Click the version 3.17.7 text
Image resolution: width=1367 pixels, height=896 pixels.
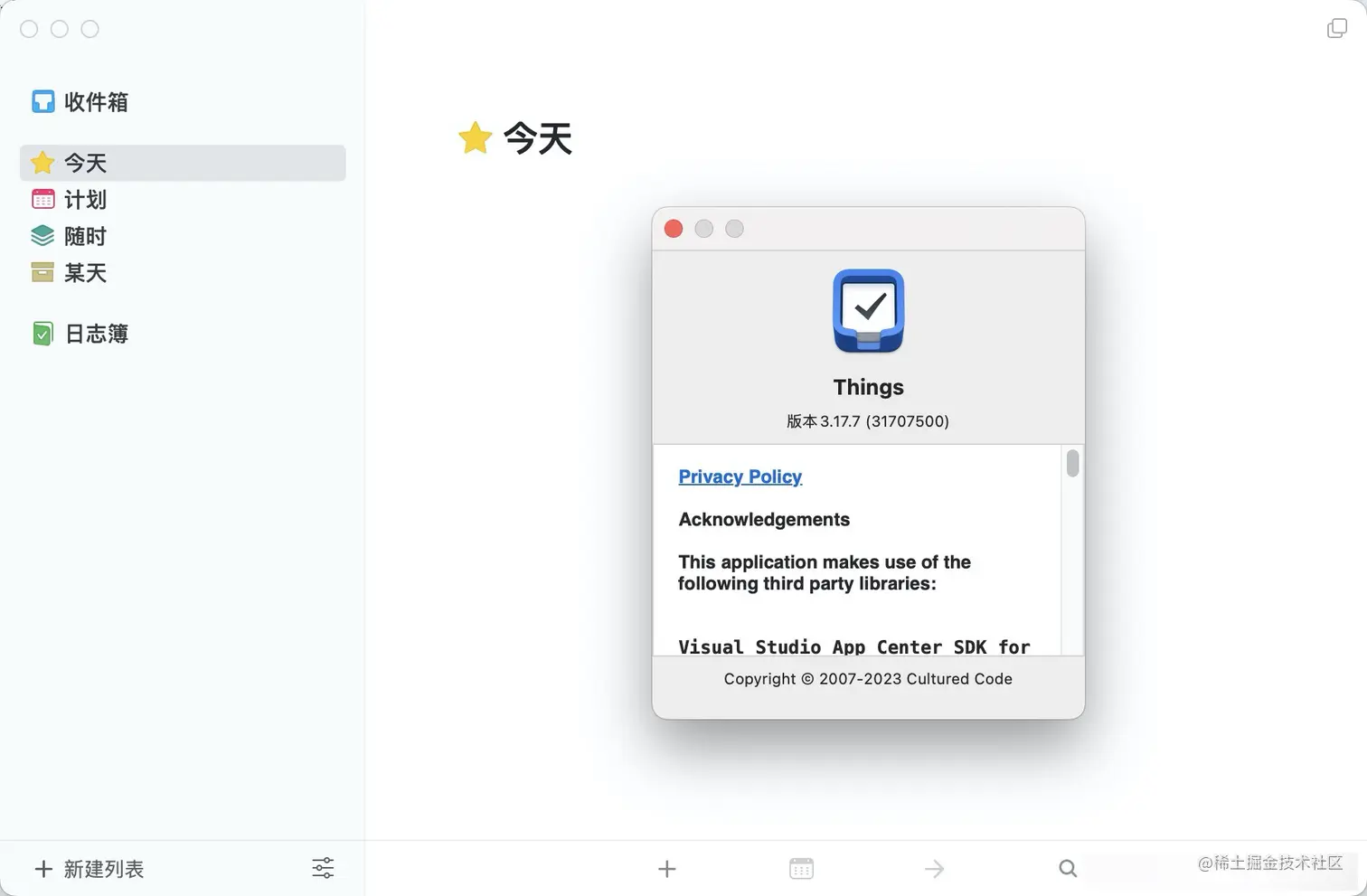coord(868,421)
